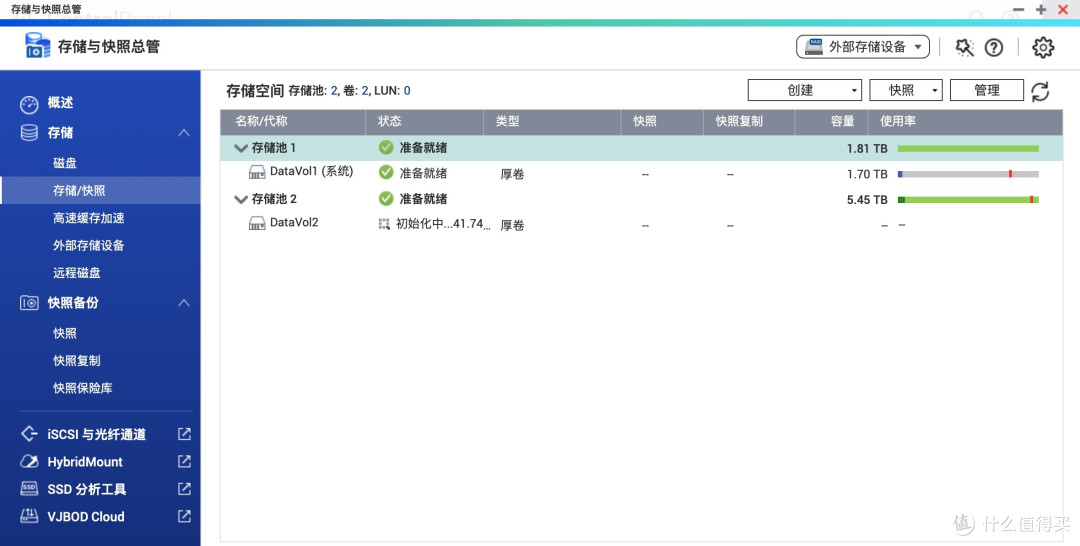Go to 概述 in the sidebar

click(x=60, y=103)
